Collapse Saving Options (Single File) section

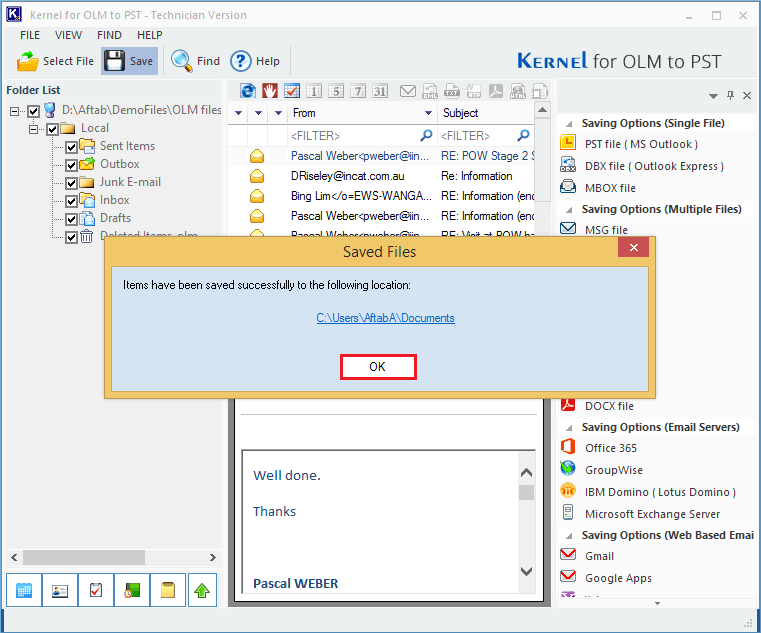click(x=570, y=124)
